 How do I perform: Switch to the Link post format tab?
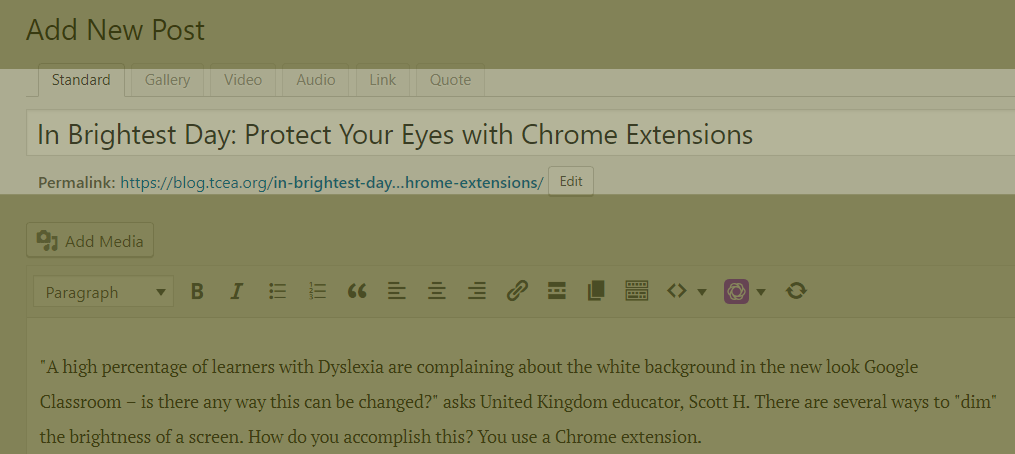383,80
